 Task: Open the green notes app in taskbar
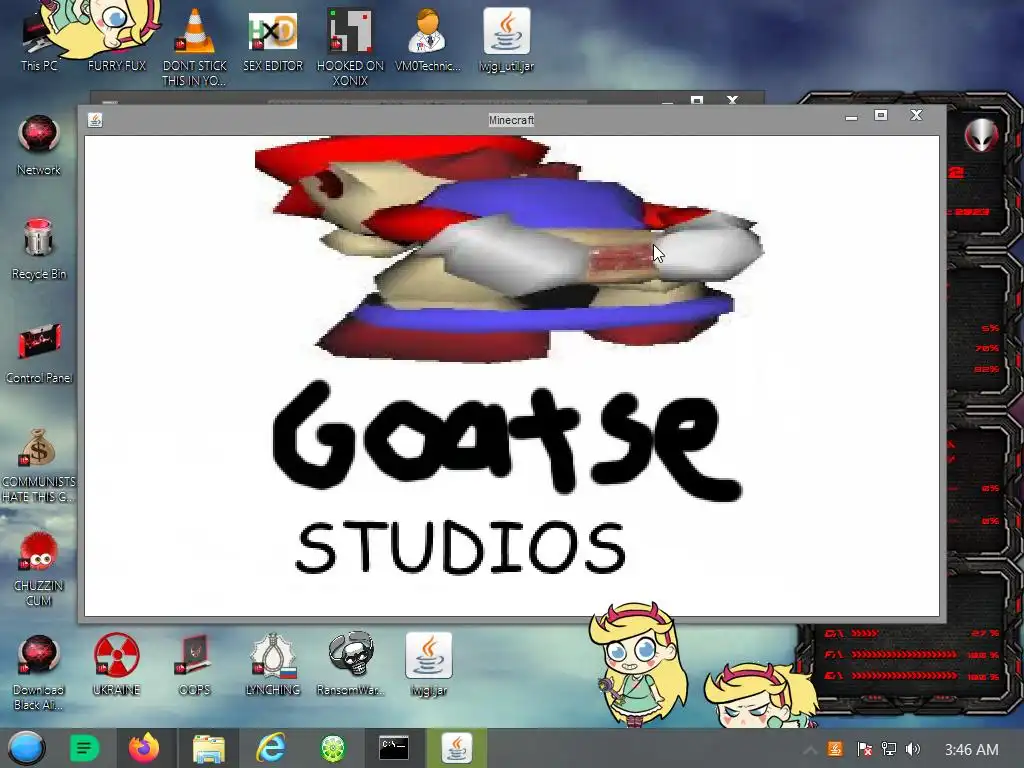point(84,748)
